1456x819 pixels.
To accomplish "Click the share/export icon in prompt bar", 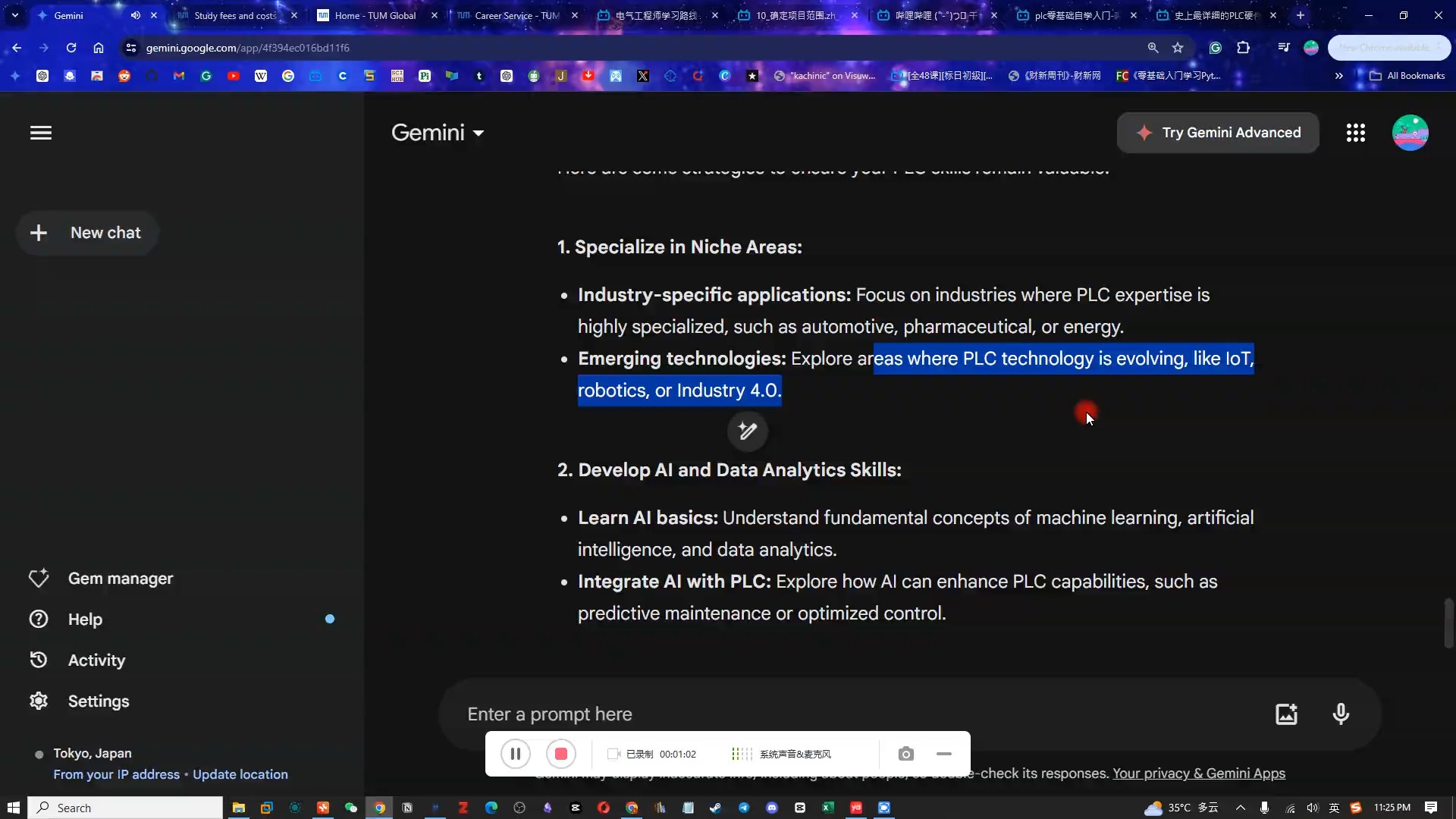I will (x=1289, y=714).
